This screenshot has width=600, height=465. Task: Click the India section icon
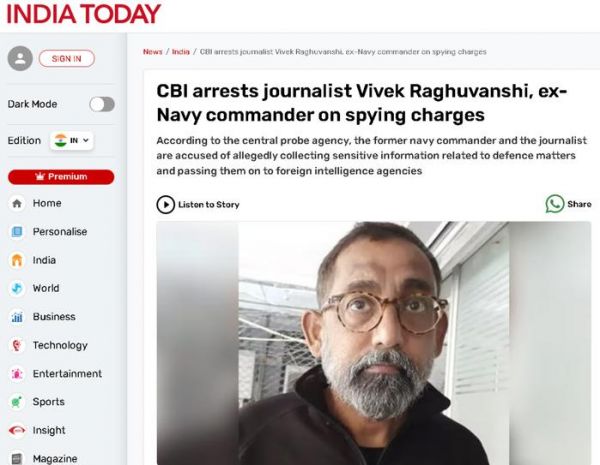[x=17, y=260]
